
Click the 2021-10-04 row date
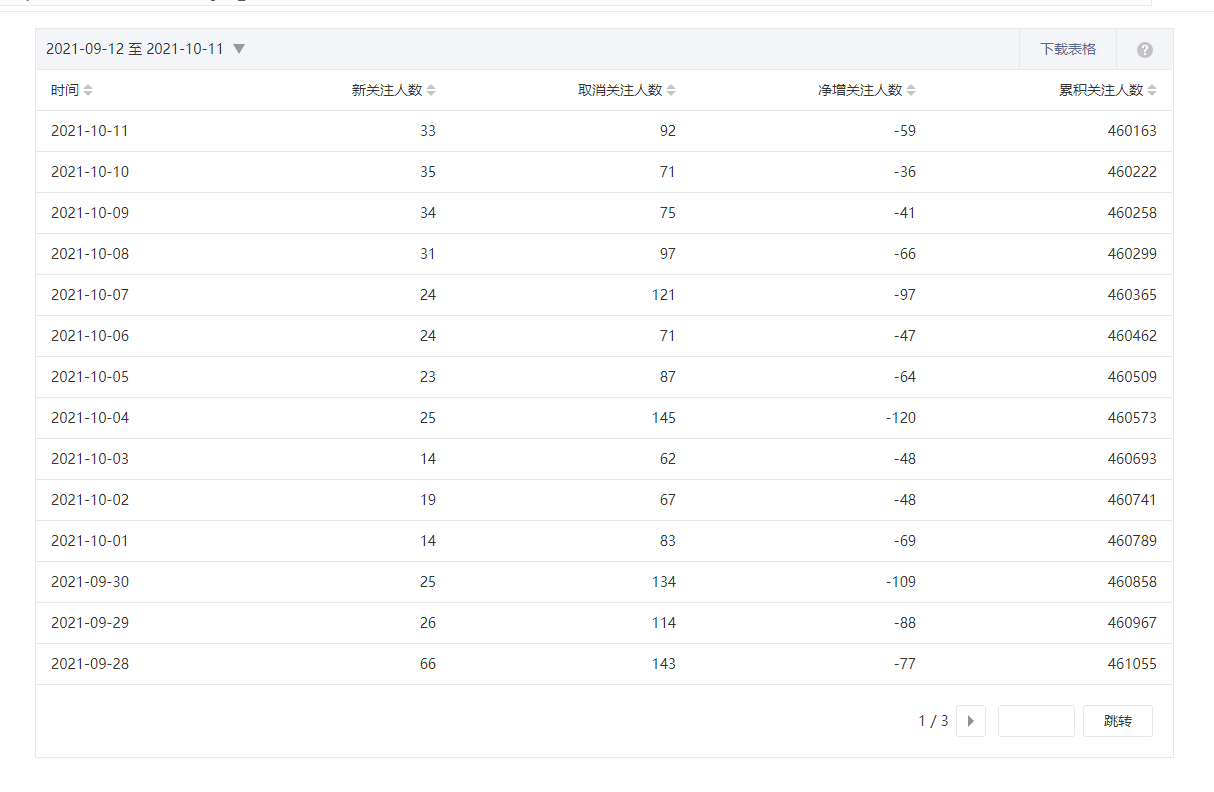(x=90, y=418)
